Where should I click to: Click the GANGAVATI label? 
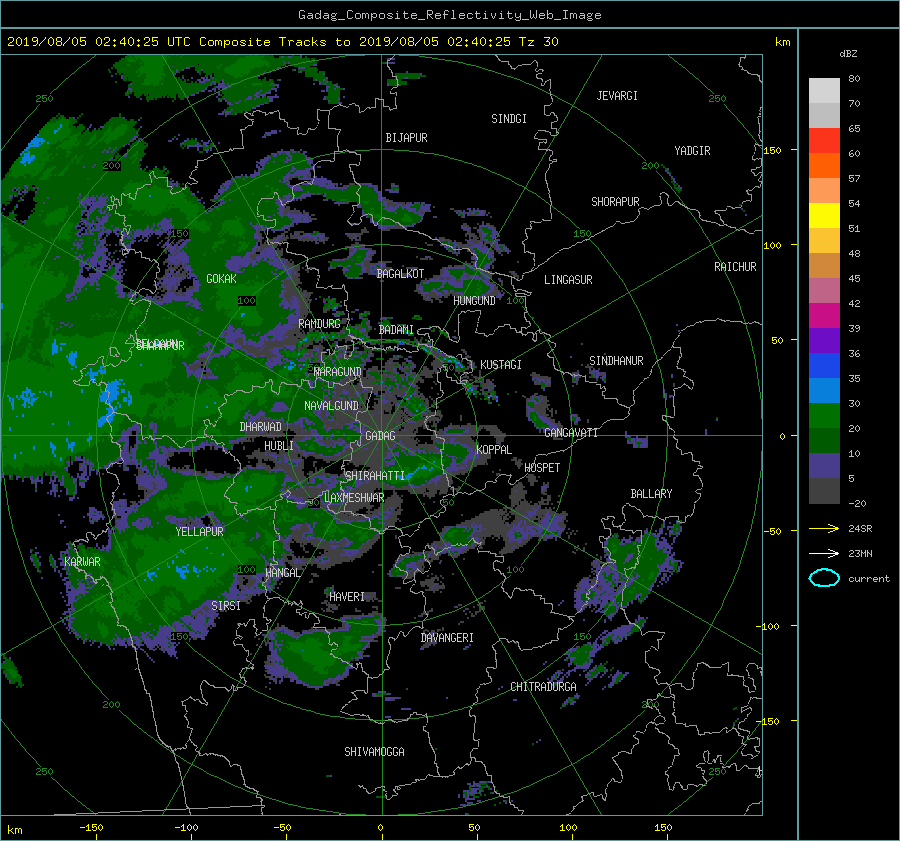pyautogui.click(x=571, y=433)
